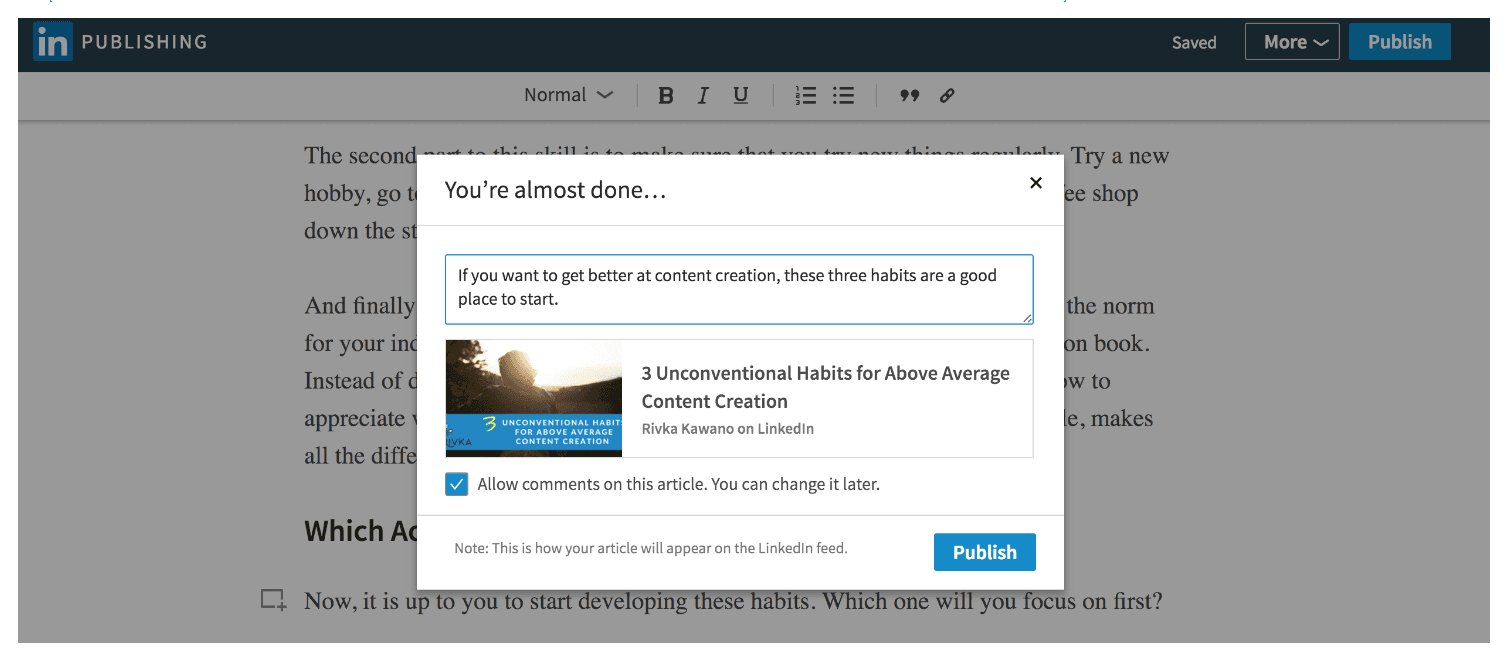Confirm with the Publish button in the dialog

pyautogui.click(x=984, y=552)
